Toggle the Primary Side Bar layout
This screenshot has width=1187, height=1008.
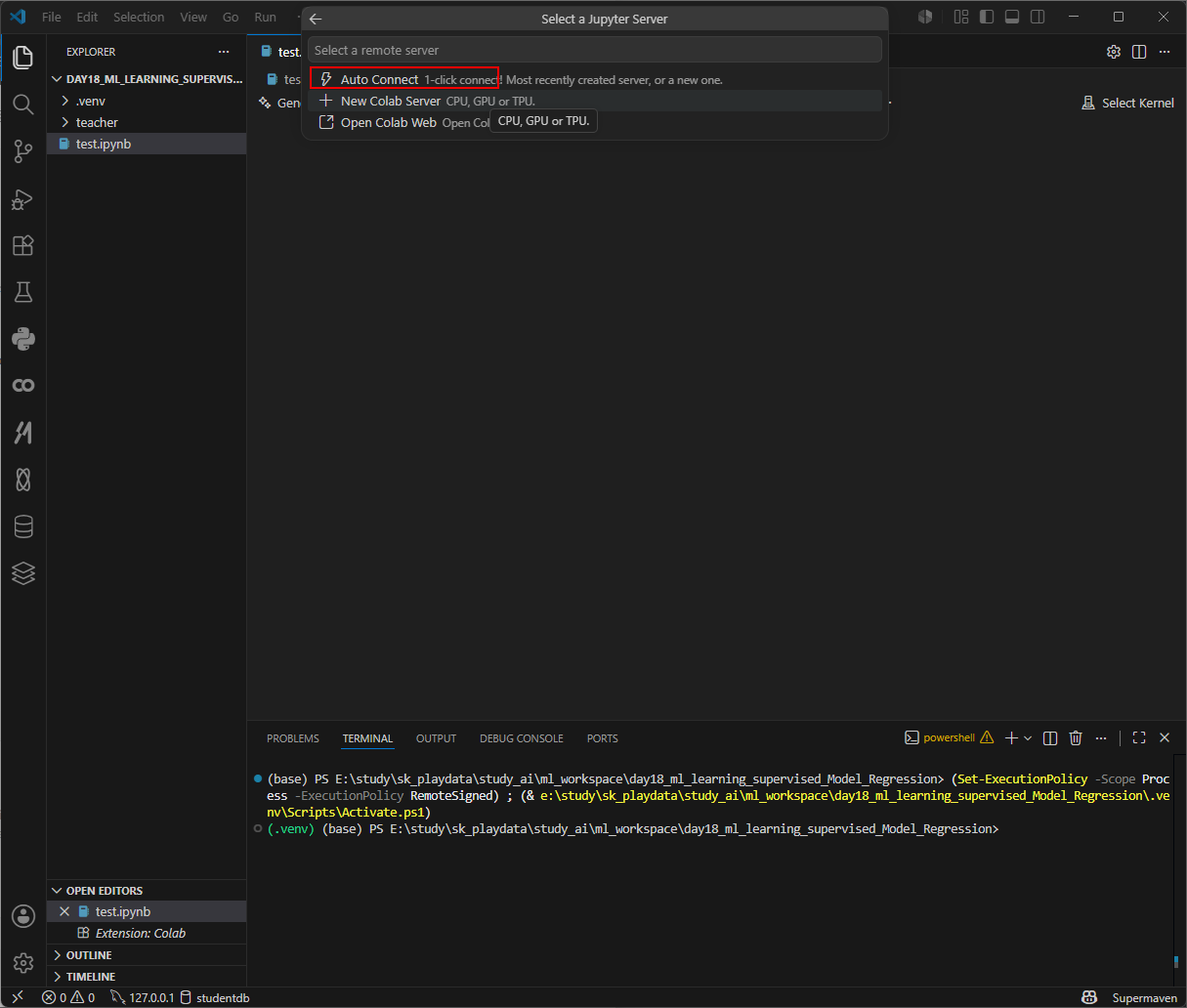point(987,17)
